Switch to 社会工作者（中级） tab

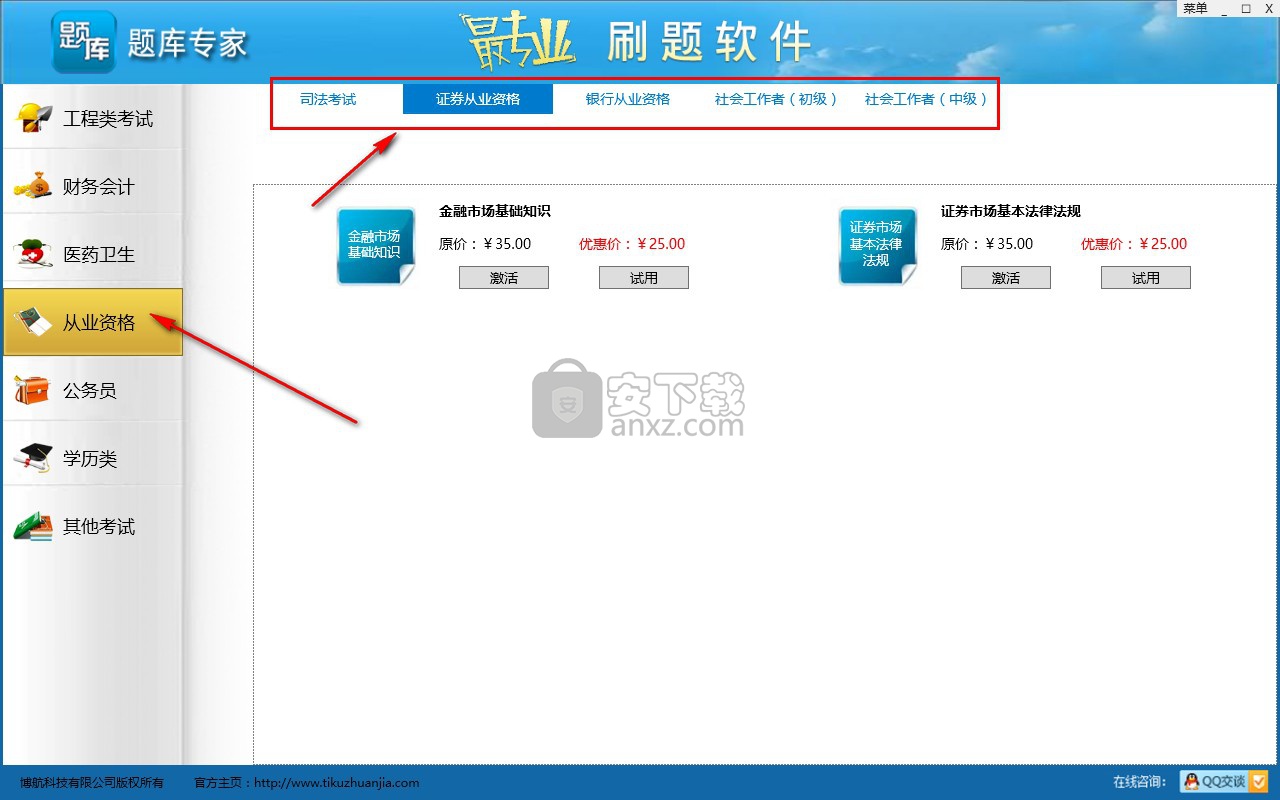pyautogui.click(x=927, y=99)
